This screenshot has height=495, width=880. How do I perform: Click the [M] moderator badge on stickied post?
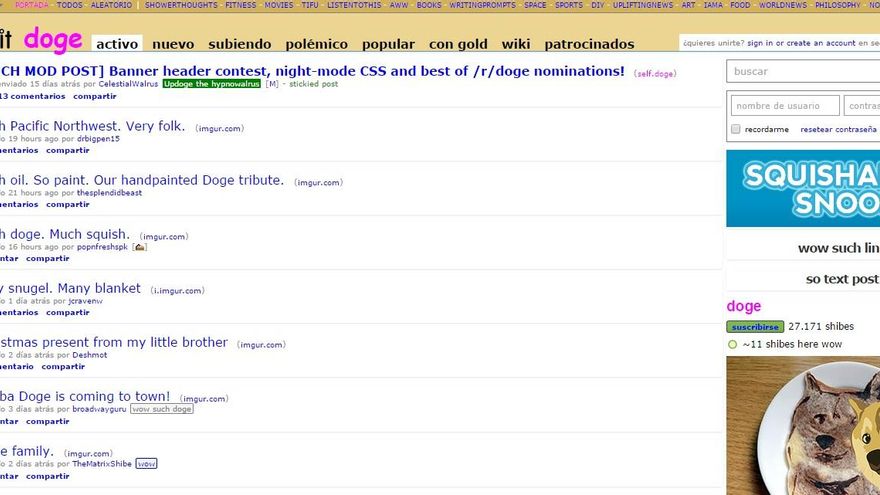271,84
